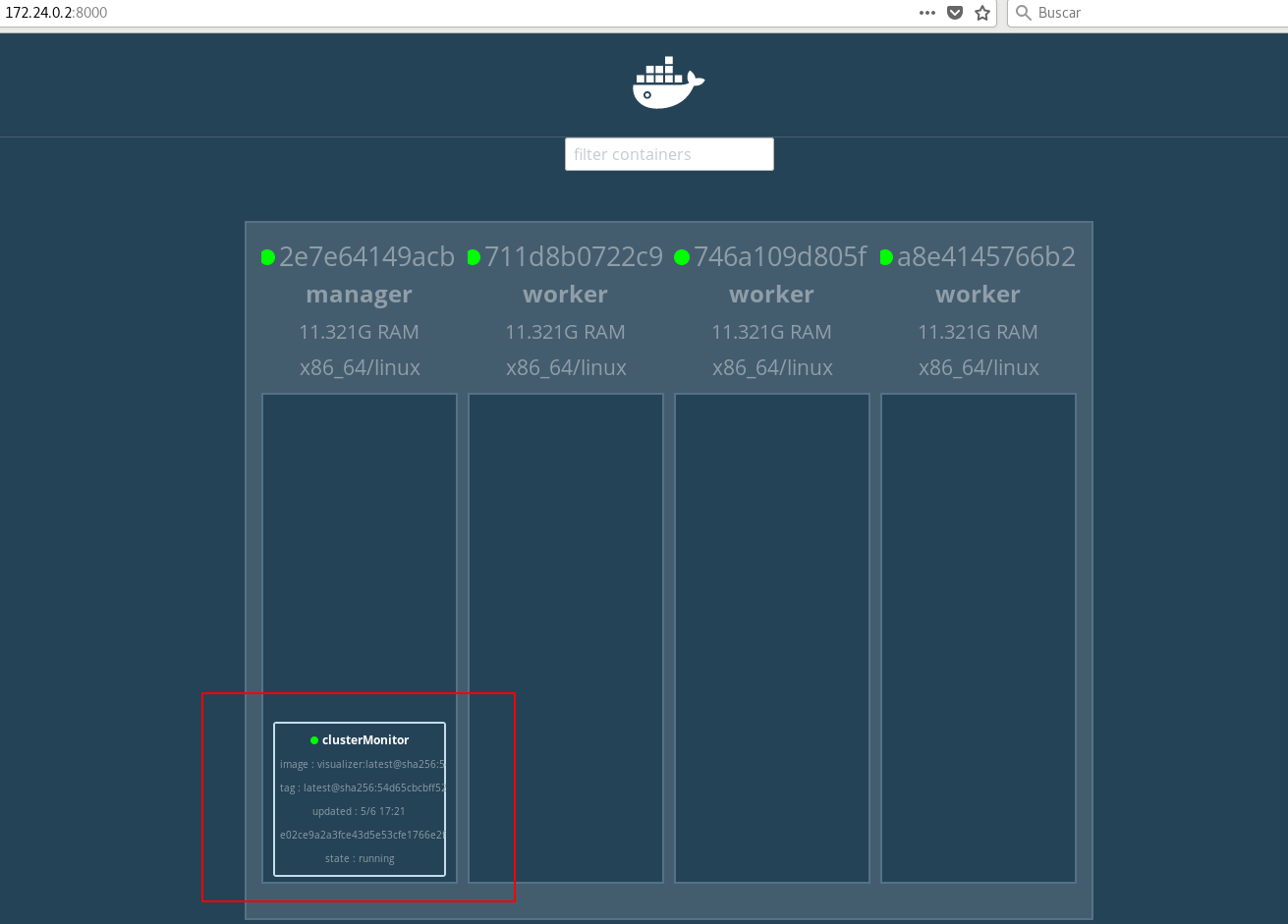Click green status dot of node a8e4145766b2
Screen dimensions: 1288x924
887,257
